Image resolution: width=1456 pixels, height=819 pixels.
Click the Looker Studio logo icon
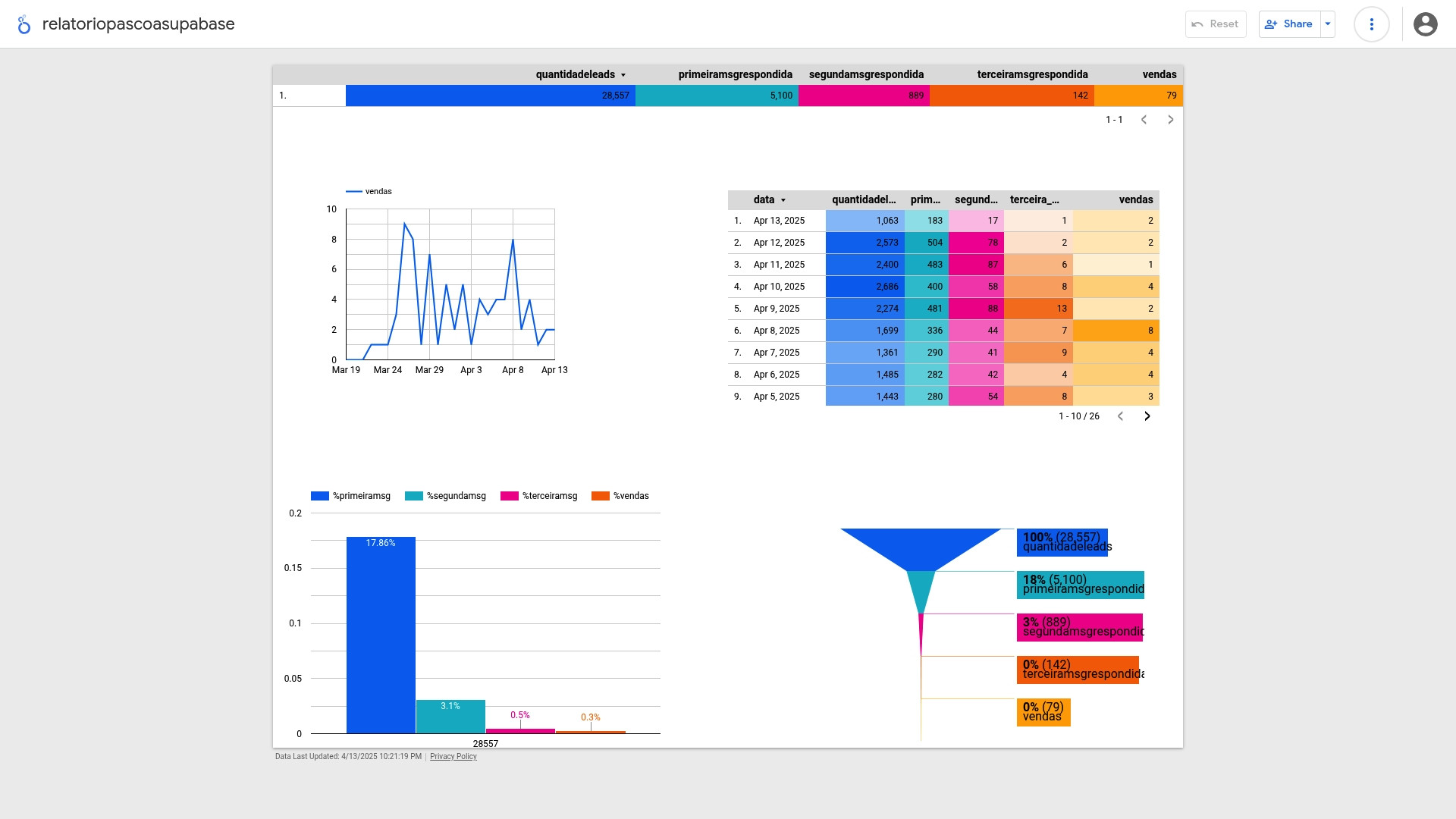[x=24, y=24]
